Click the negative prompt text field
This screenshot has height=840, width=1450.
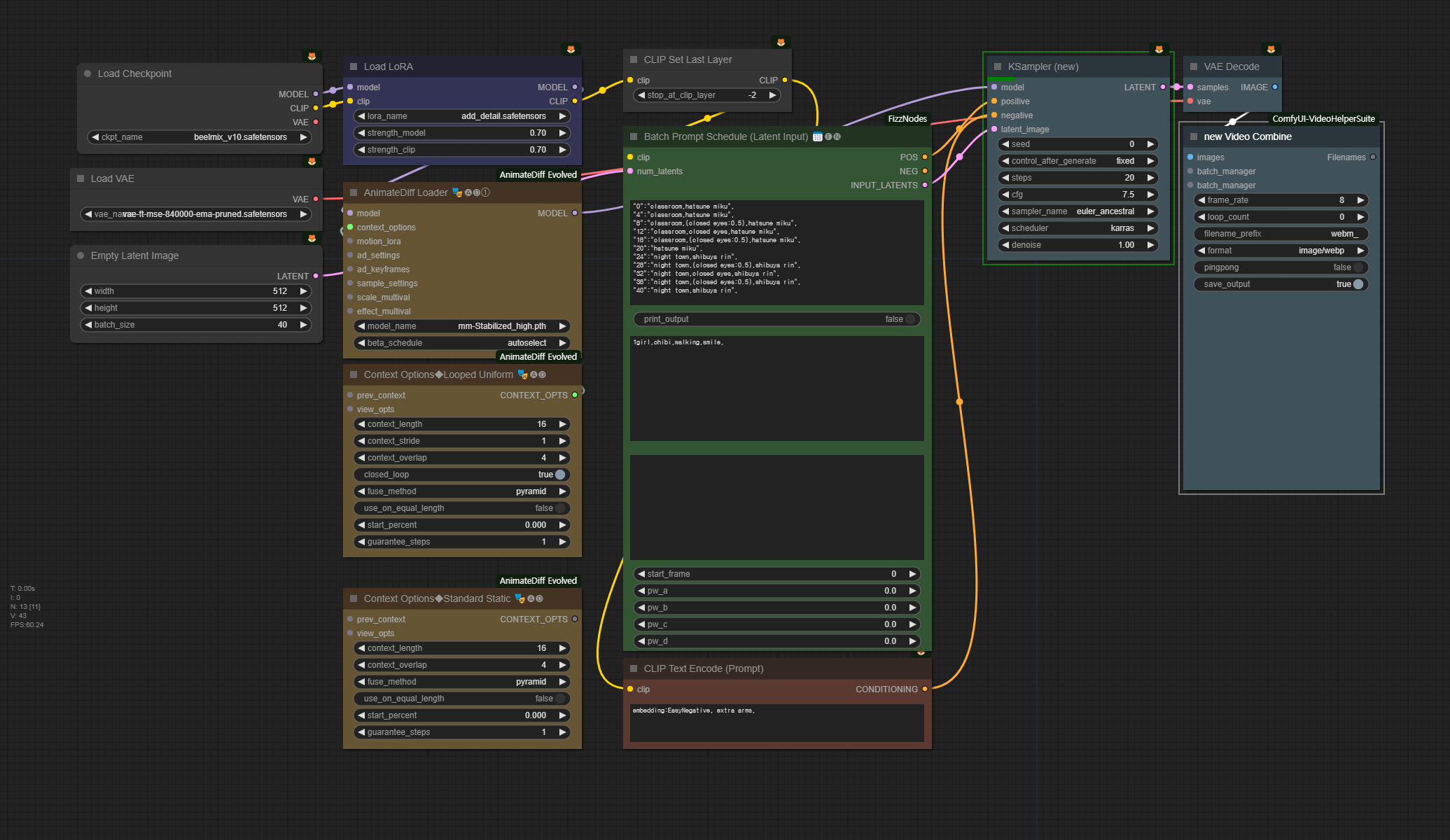pos(776,722)
